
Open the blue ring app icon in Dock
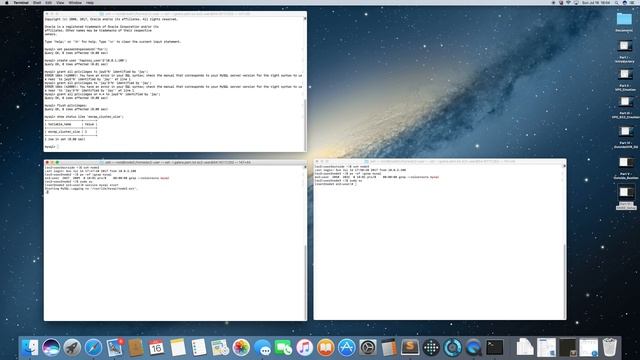(452, 348)
